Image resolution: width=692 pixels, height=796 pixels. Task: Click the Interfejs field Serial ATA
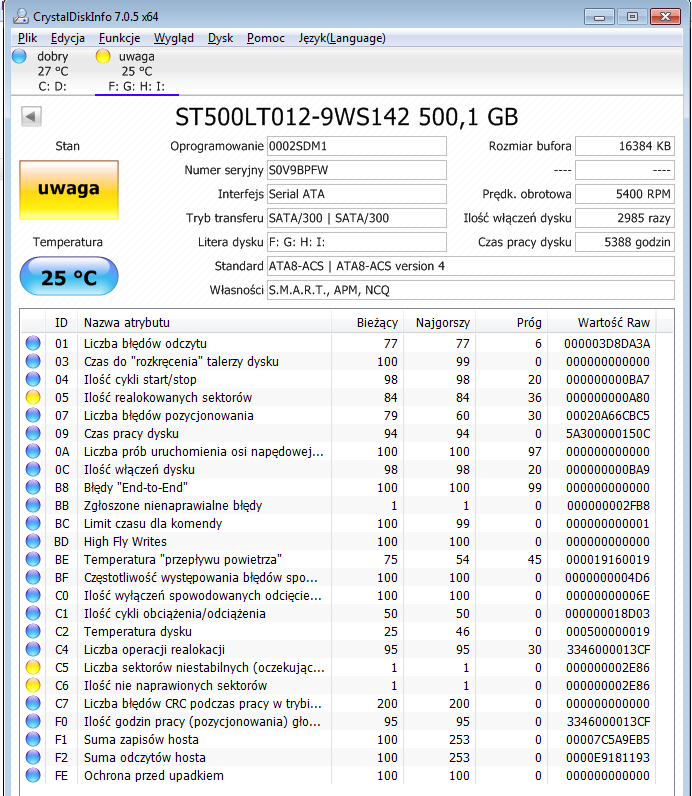(357, 194)
